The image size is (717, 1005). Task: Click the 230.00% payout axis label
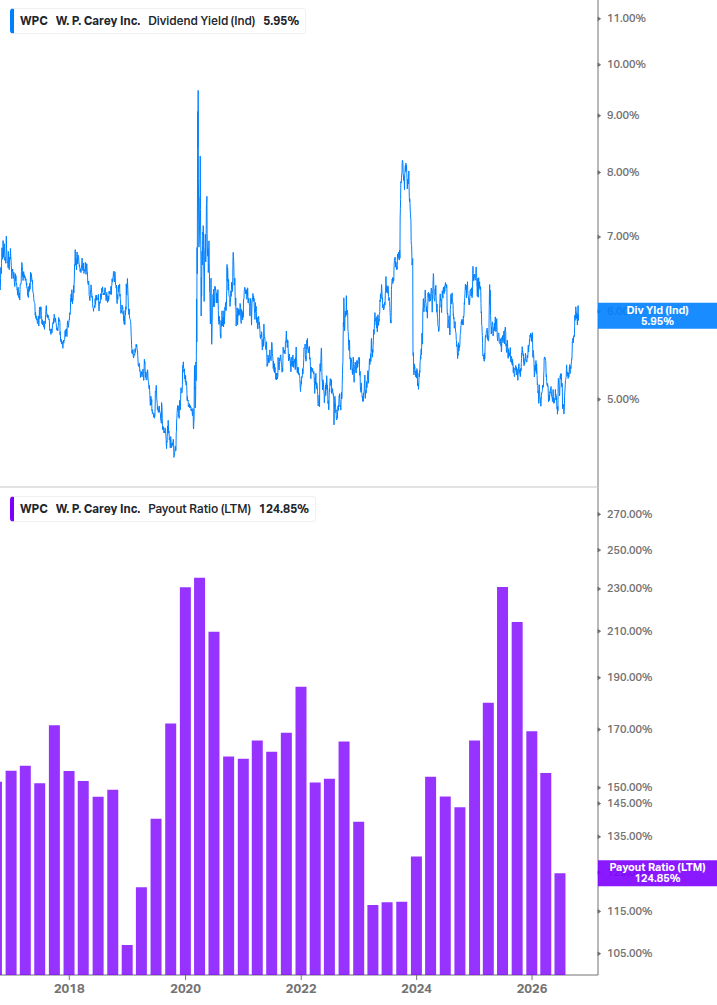tap(629, 588)
